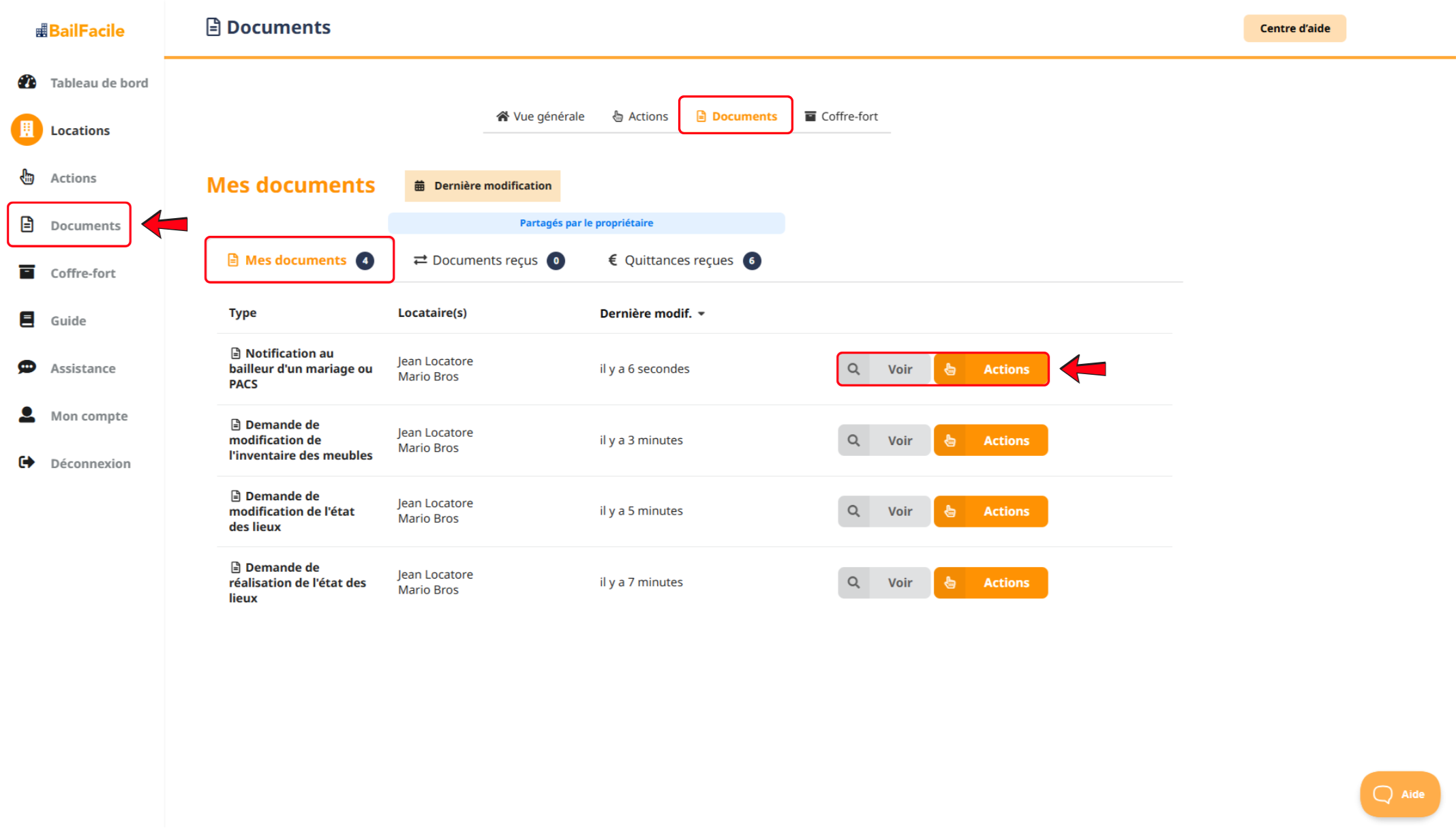Click magnifier icon on the PACS notification row

coord(853,369)
